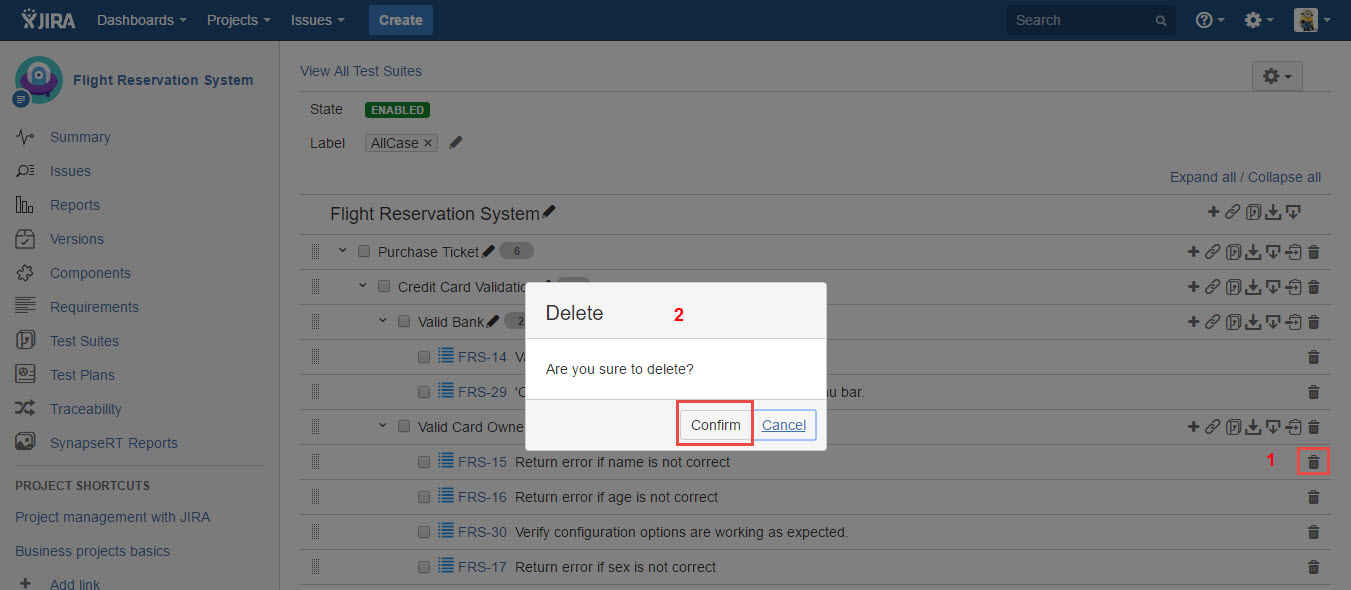Click the Search field in header
1351x590 pixels.
[x=1080, y=20]
